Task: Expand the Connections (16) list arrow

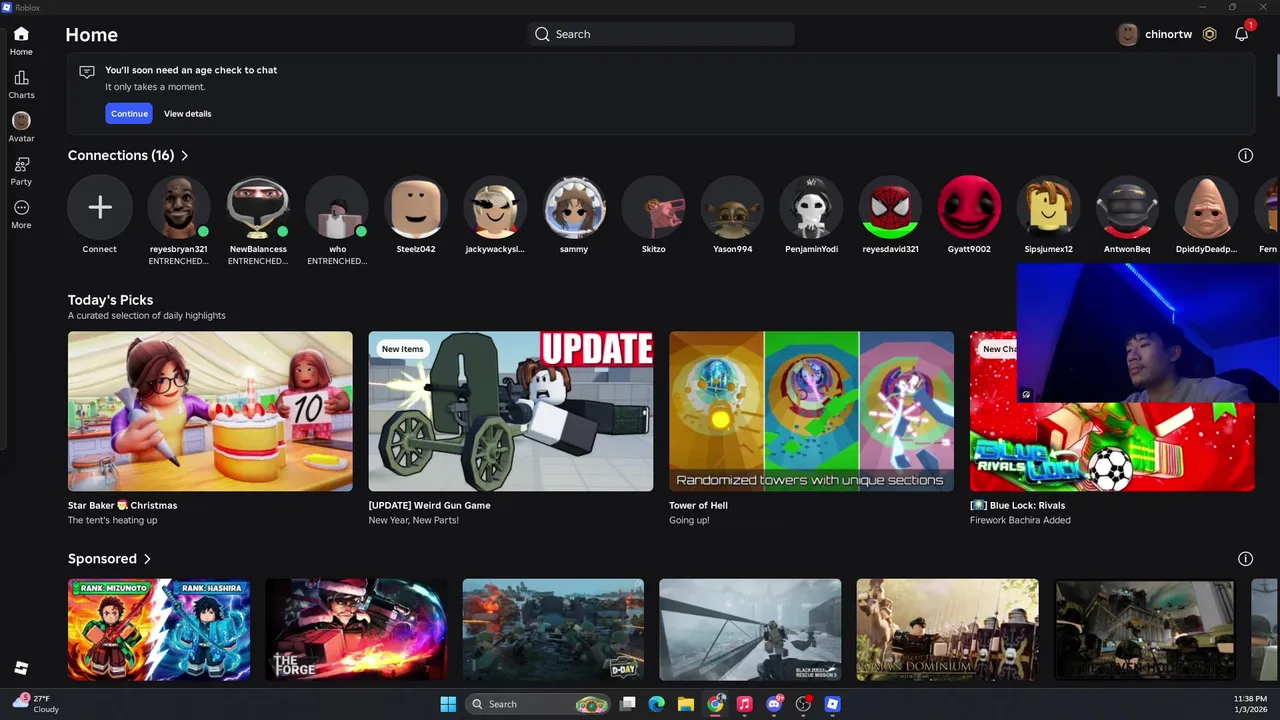Action: (184, 155)
